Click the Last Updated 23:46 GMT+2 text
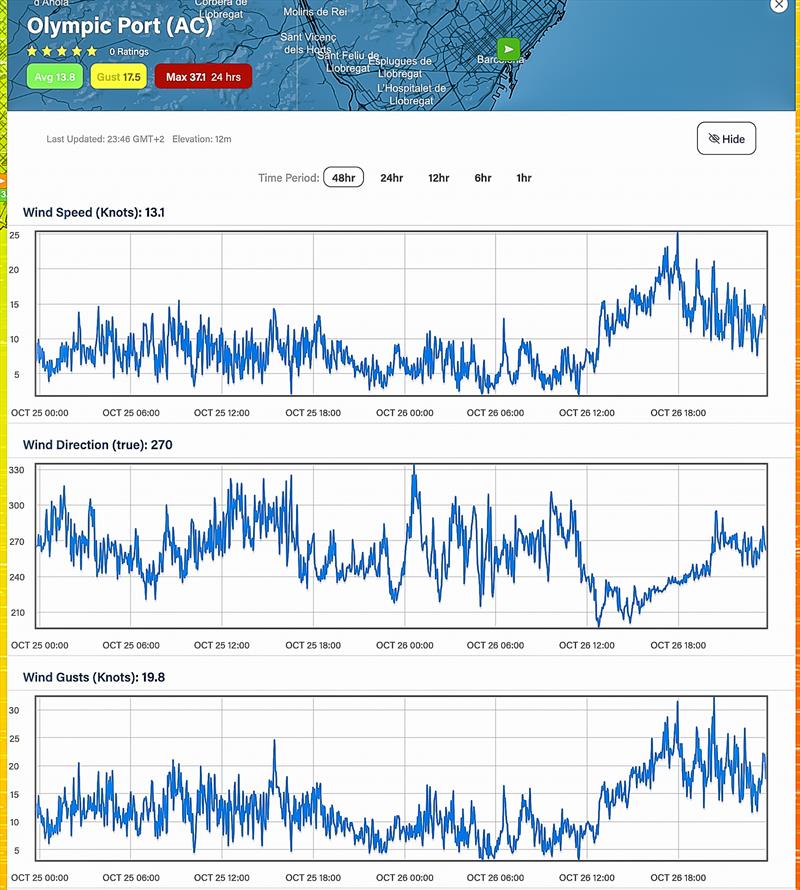This screenshot has width=800, height=890. (x=105, y=139)
